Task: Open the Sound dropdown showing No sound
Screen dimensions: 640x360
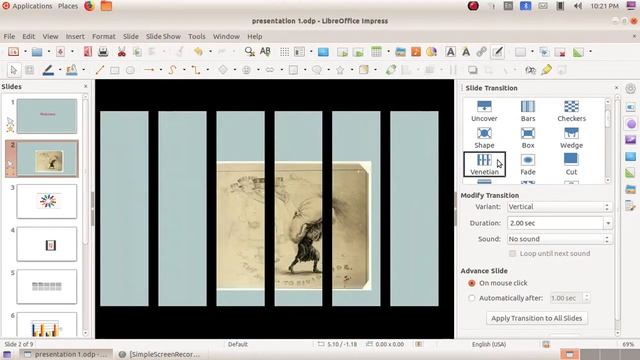Action: point(559,239)
